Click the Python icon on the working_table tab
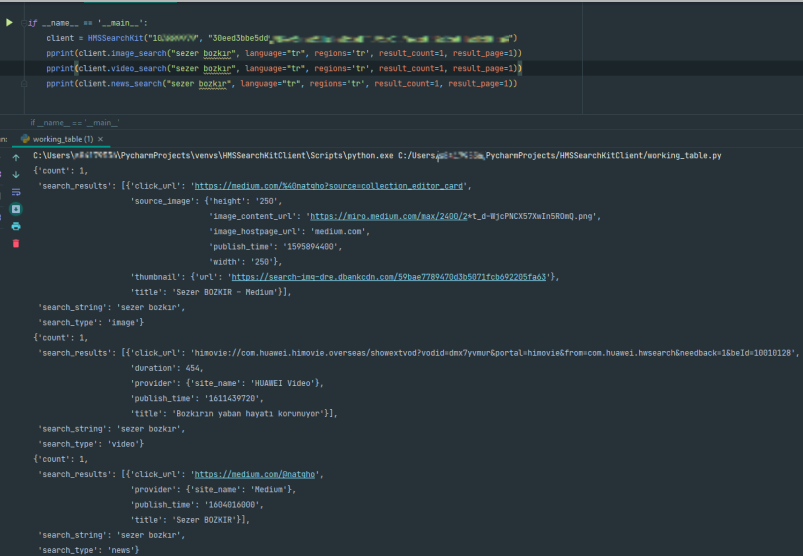This screenshot has height=556, width=803. 25,139
